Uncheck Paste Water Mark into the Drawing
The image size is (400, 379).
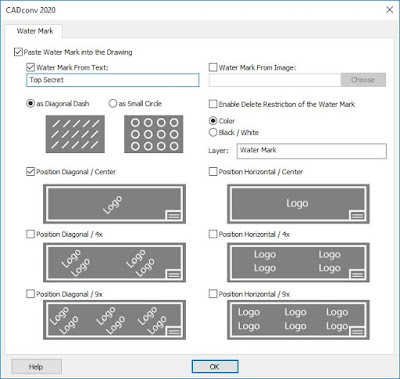tap(18, 52)
